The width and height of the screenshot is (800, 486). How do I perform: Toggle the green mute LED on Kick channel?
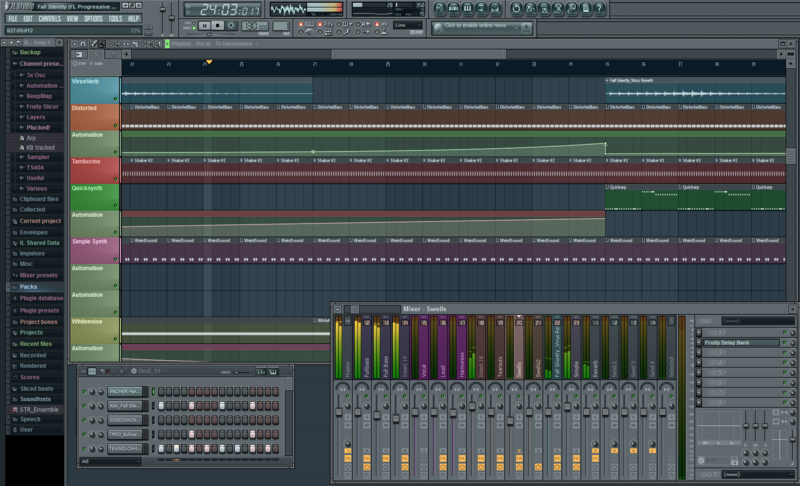coord(85,406)
